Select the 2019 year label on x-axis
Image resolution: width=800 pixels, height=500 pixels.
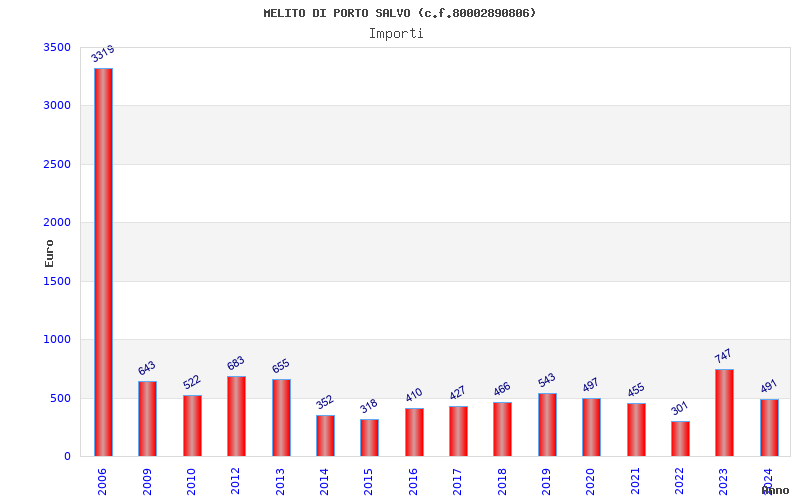[x=546, y=482]
